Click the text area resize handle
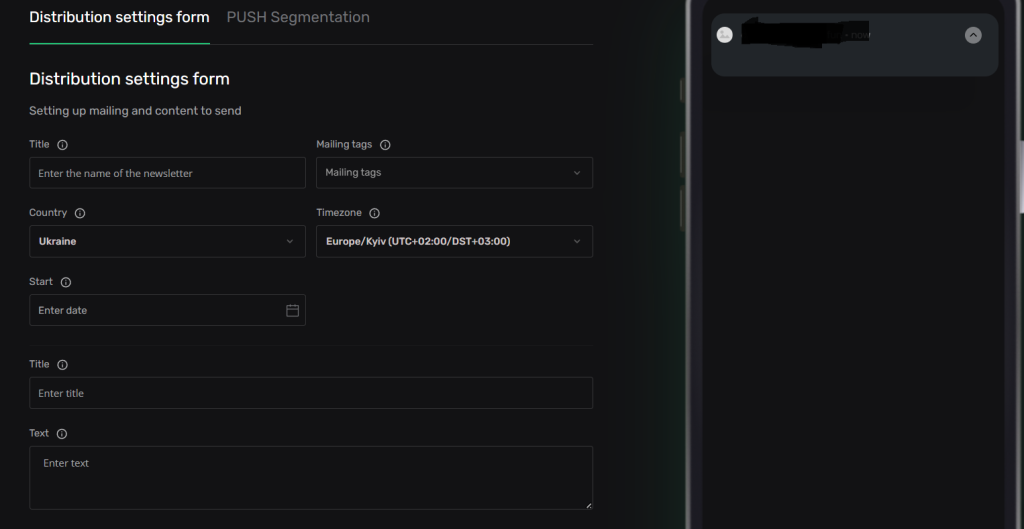The width and height of the screenshot is (1024, 529). [x=588, y=505]
